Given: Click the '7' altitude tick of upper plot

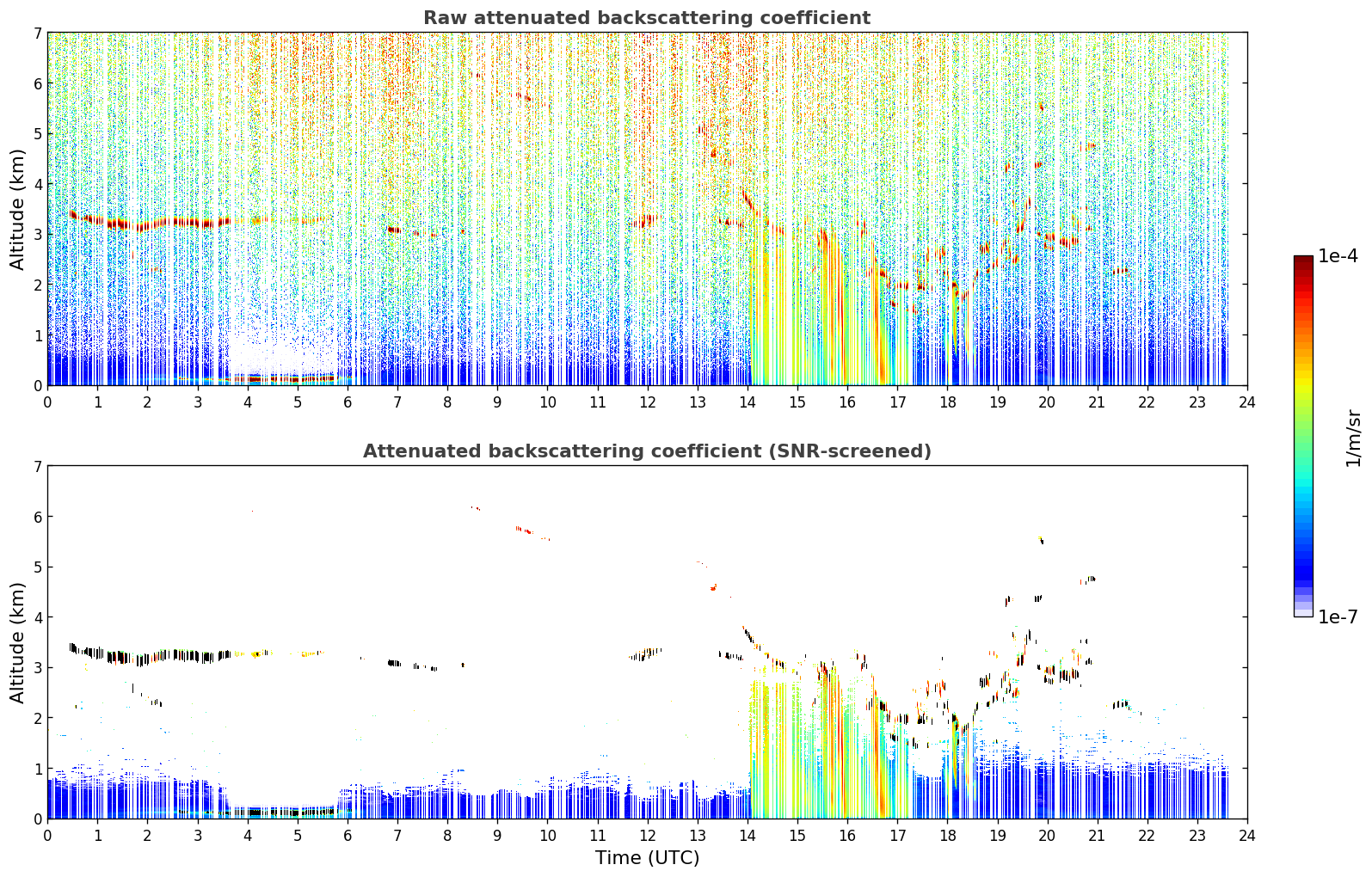Looking at the screenshot, I should coord(37,33).
